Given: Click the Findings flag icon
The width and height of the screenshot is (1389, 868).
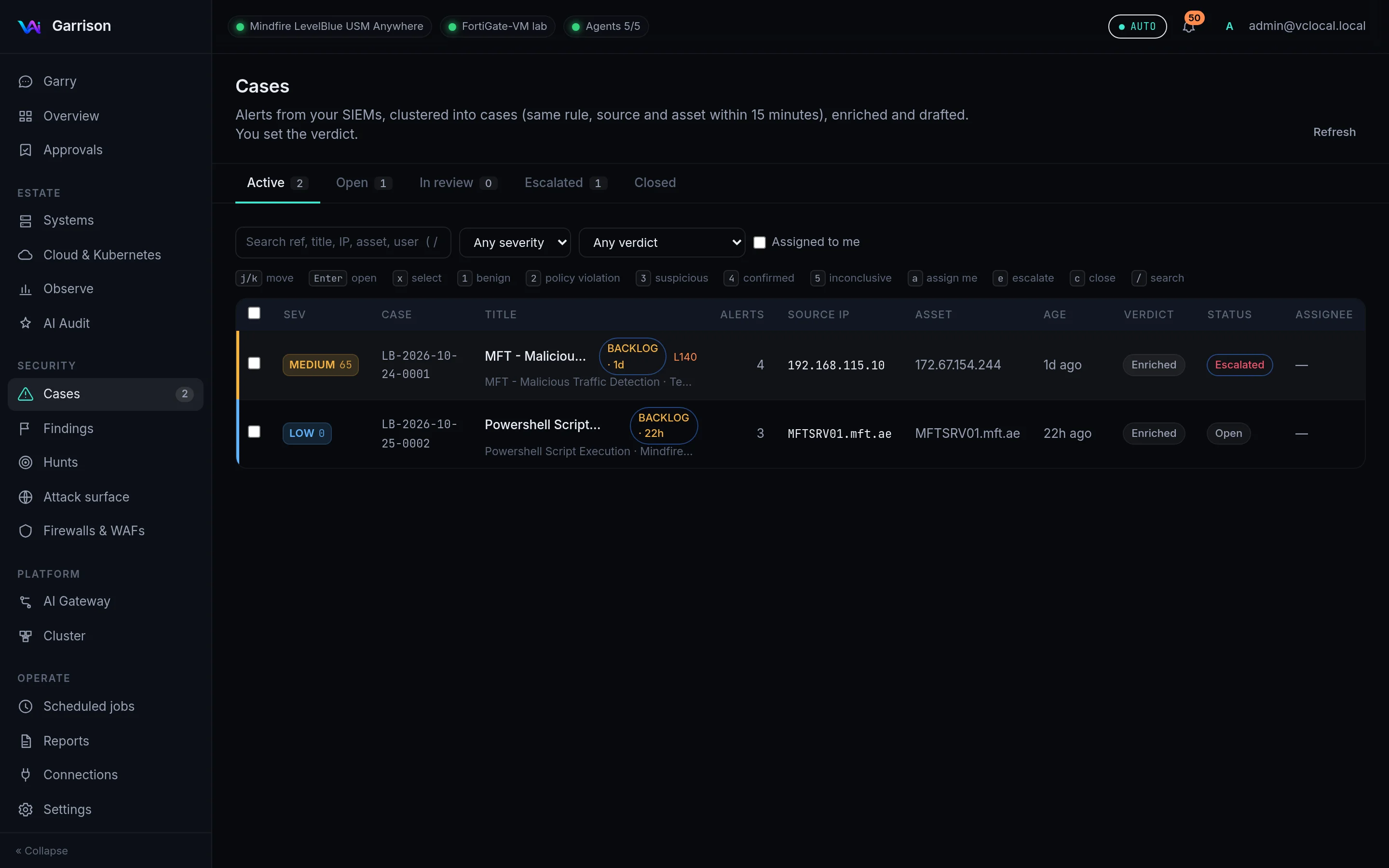Looking at the screenshot, I should pyautogui.click(x=25, y=428).
